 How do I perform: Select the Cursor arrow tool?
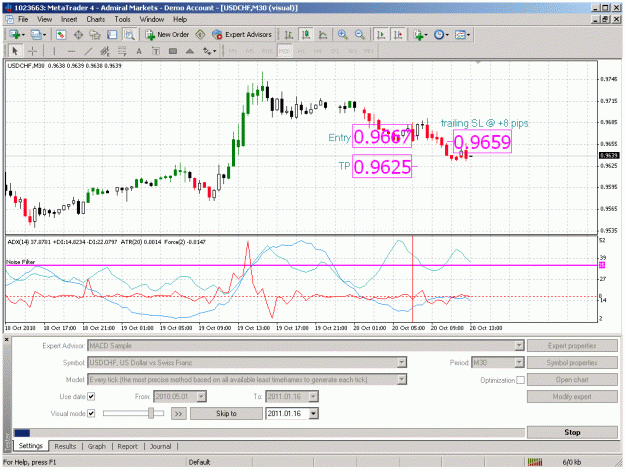pyautogui.click(x=15, y=51)
